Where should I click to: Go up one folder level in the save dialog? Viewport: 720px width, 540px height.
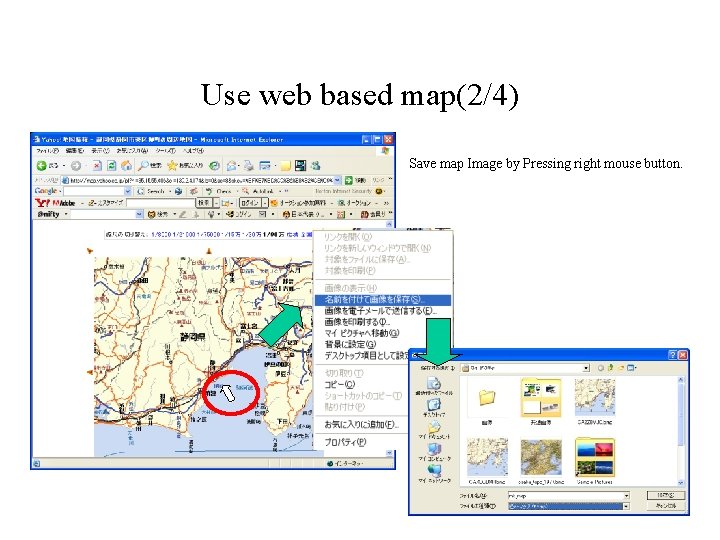(611, 368)
